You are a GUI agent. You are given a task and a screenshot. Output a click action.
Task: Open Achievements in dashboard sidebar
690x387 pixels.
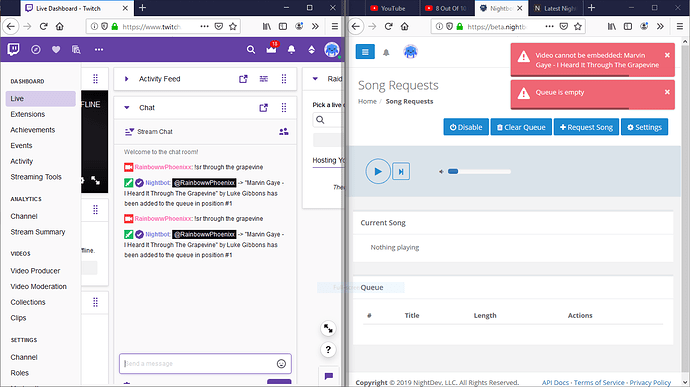click(33, 130)
